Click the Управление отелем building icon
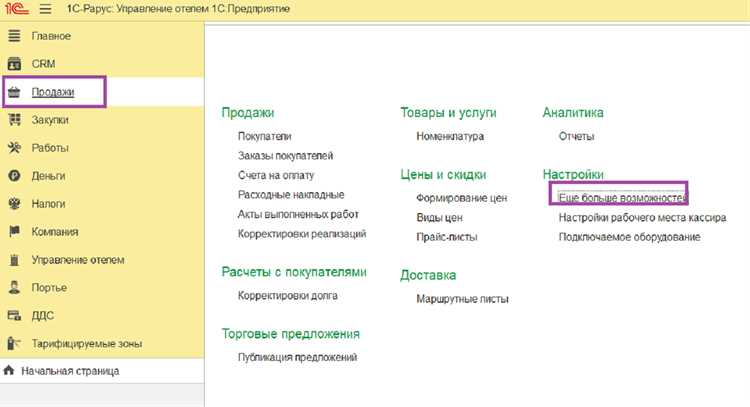The image size is (750, 407). 14,260
